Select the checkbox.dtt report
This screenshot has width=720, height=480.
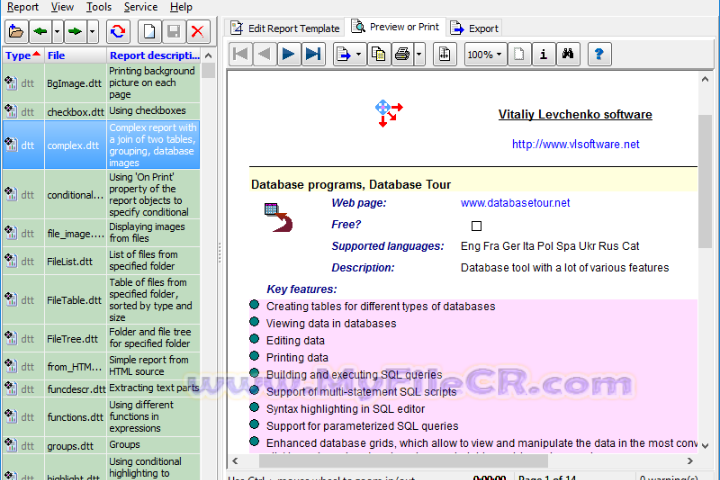tap(101, 111)
